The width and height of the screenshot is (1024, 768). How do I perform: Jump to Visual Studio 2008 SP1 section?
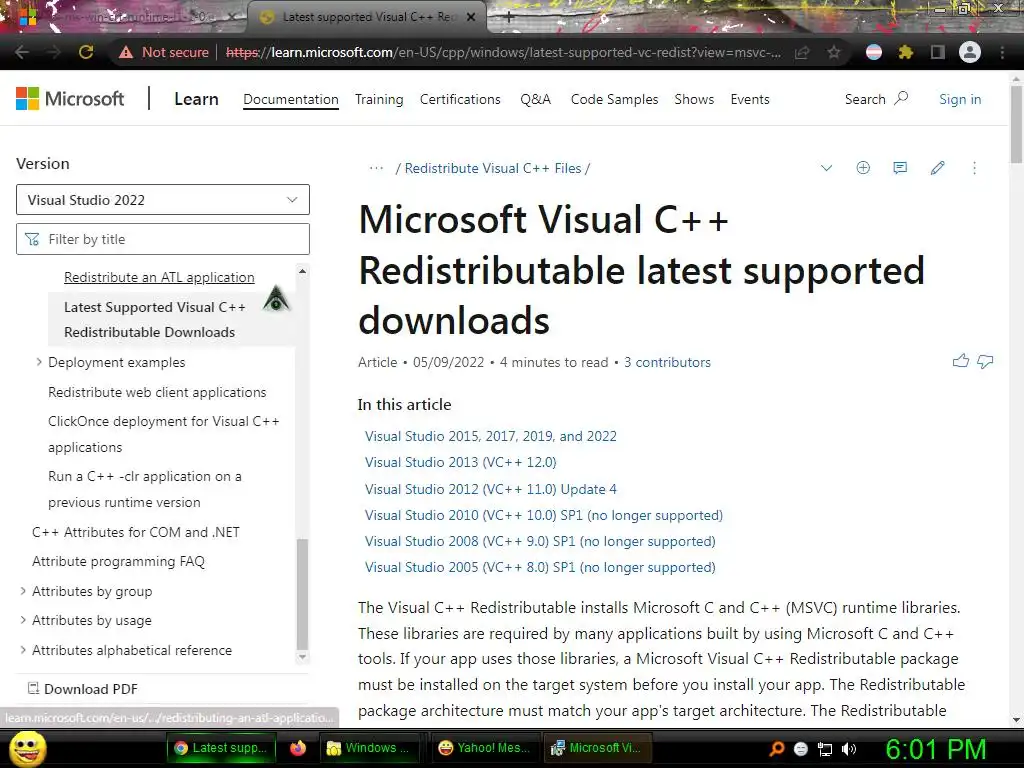(x=540, y=541)
